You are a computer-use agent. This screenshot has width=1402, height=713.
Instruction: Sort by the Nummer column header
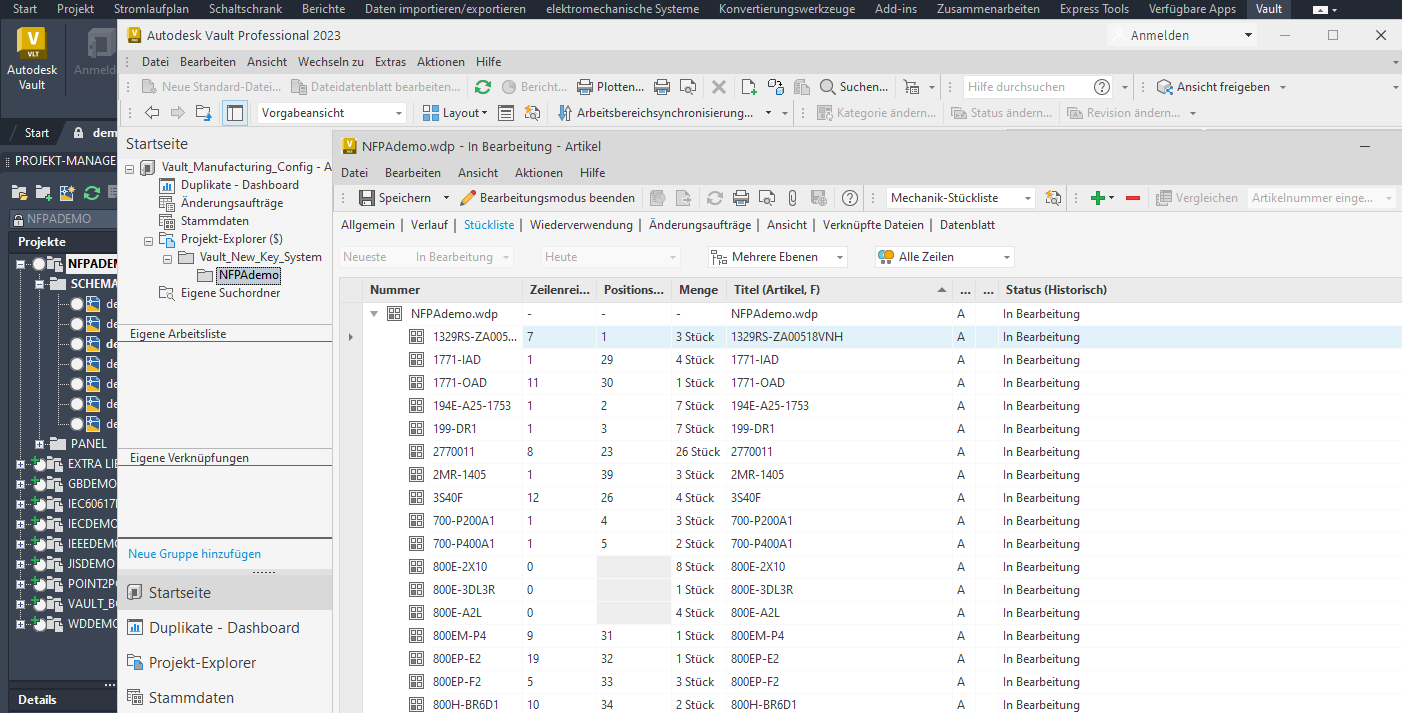pyautogui.click(x=442, y=290)
